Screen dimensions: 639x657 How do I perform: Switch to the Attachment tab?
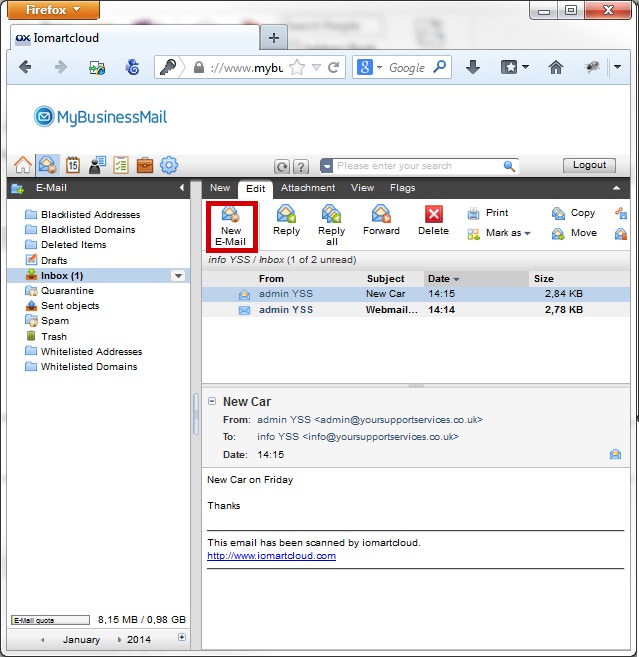point(308,188)
